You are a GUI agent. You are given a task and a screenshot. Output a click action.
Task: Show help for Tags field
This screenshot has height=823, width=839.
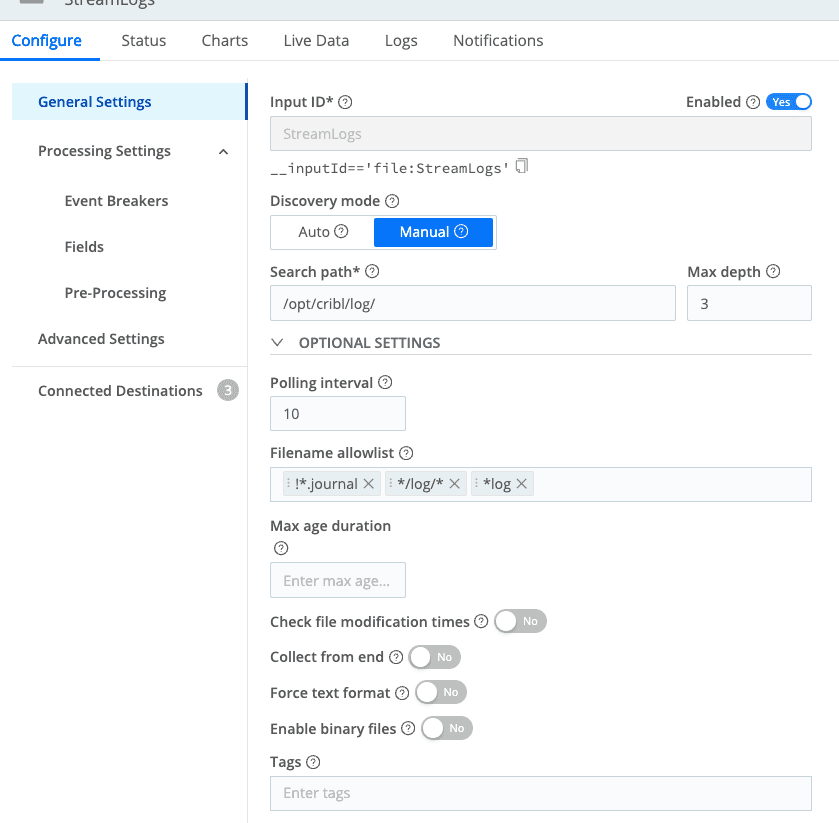pos(313,762)
